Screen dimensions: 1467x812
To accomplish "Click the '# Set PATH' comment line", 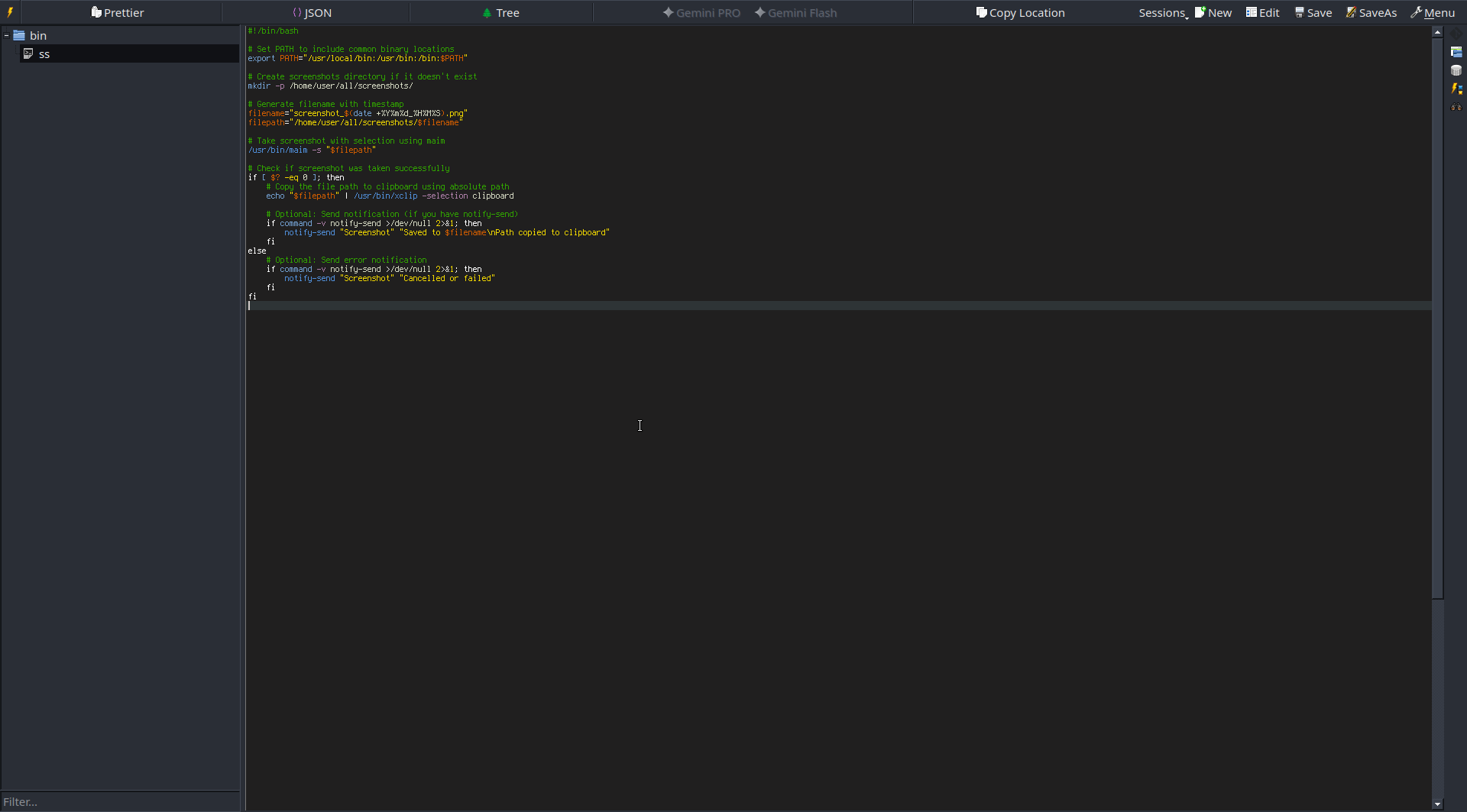I will click(x=351, y=49).
